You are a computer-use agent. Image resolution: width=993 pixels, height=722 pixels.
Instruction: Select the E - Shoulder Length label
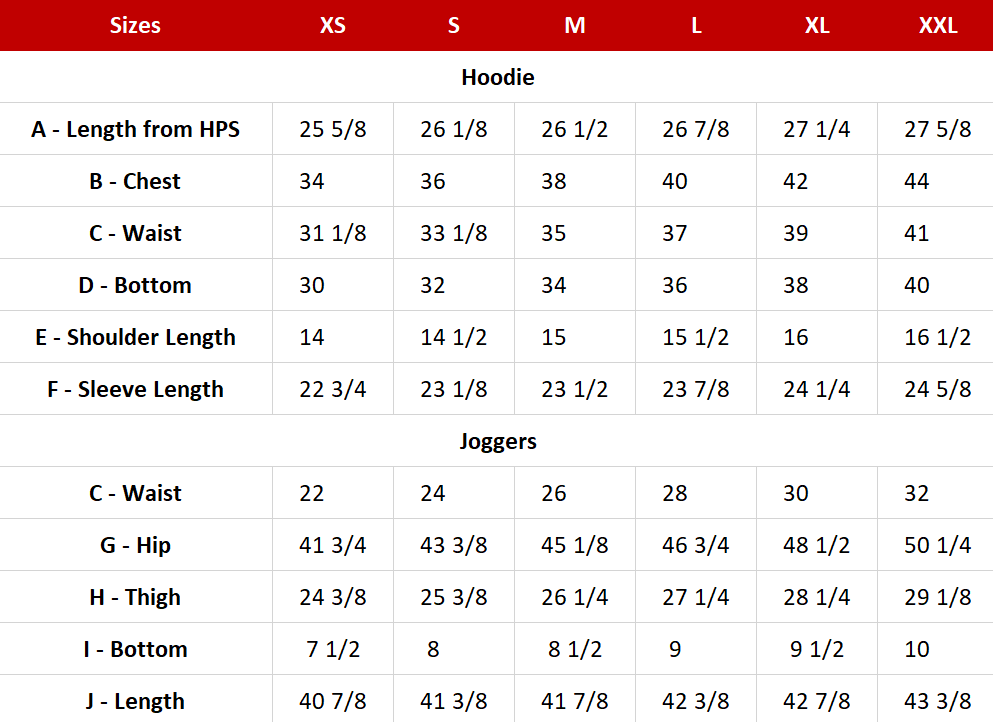[136, 337]
